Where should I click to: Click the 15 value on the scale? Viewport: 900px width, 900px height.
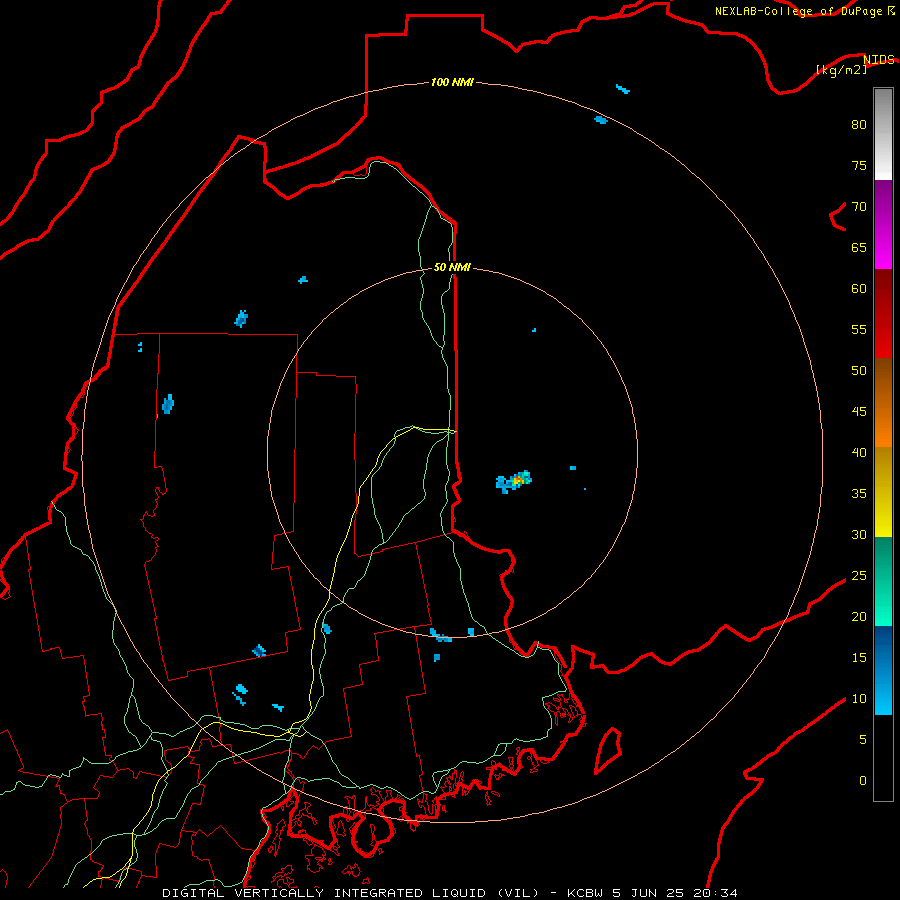click(x=859, y=658)
